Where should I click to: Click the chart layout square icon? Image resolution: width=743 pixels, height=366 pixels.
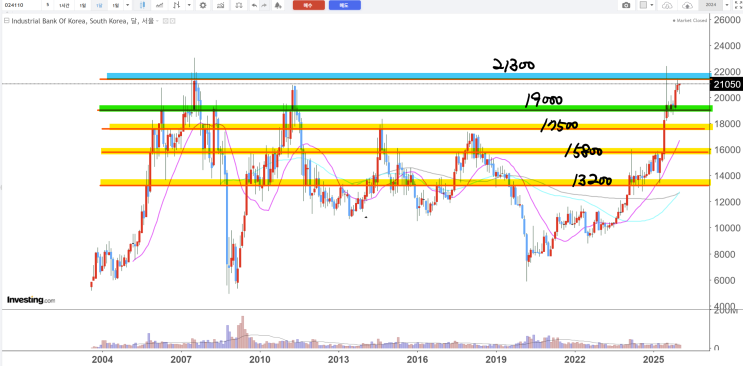643,5
